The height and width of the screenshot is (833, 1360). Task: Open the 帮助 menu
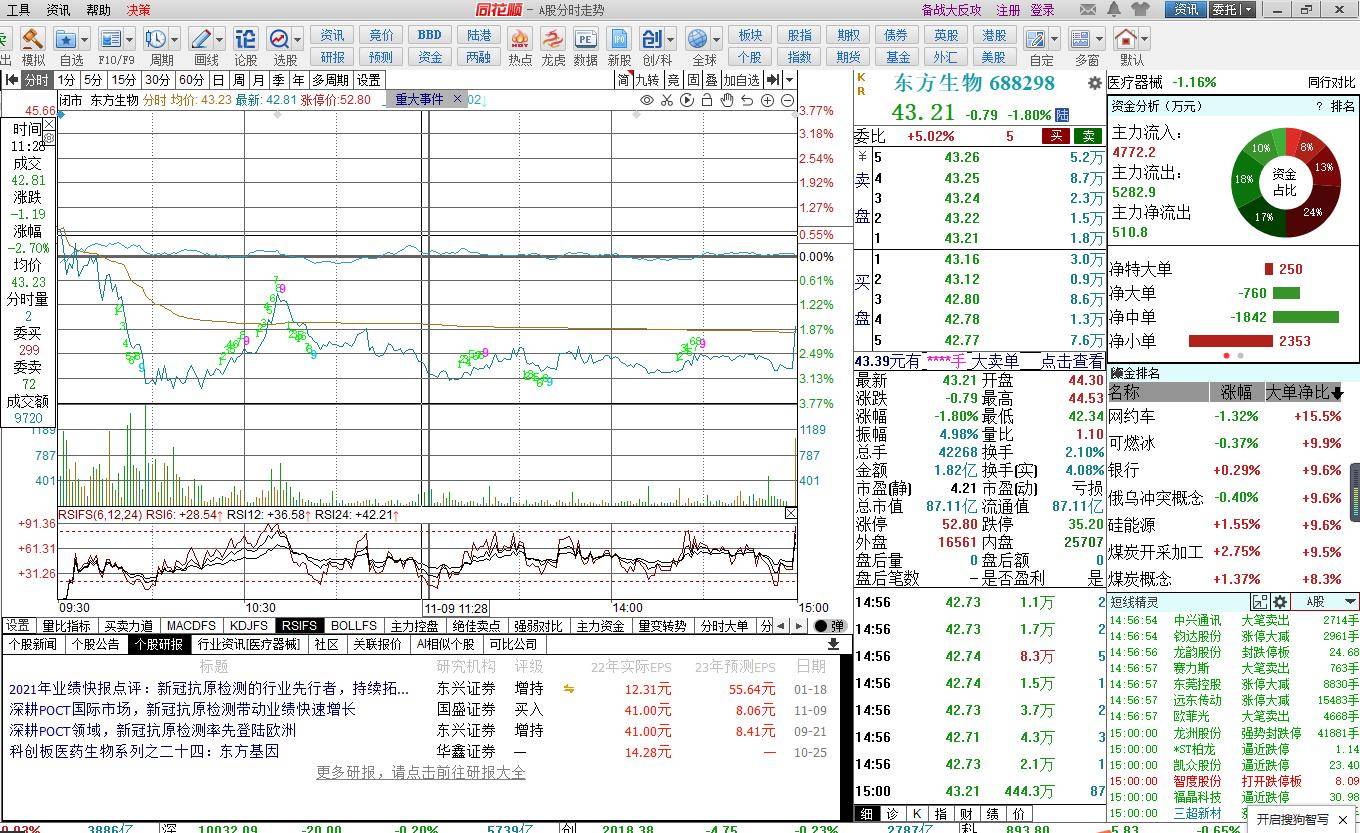pos(98,10)
